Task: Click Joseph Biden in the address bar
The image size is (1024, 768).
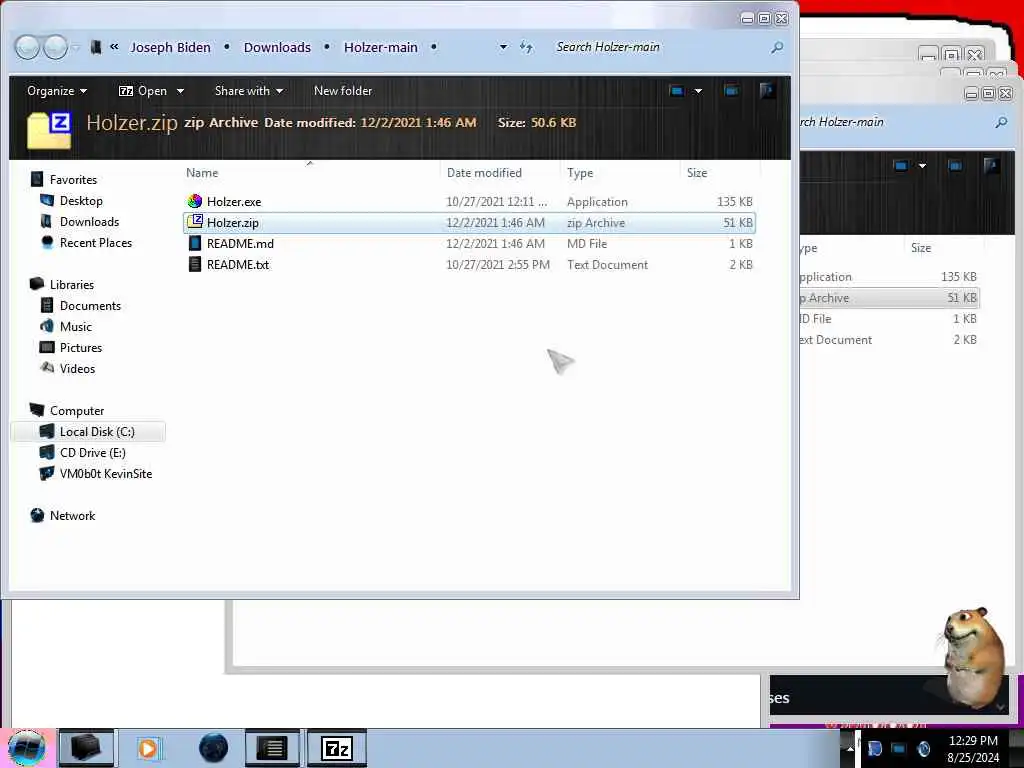Action: pyautogui.click(x=170, y=47)
